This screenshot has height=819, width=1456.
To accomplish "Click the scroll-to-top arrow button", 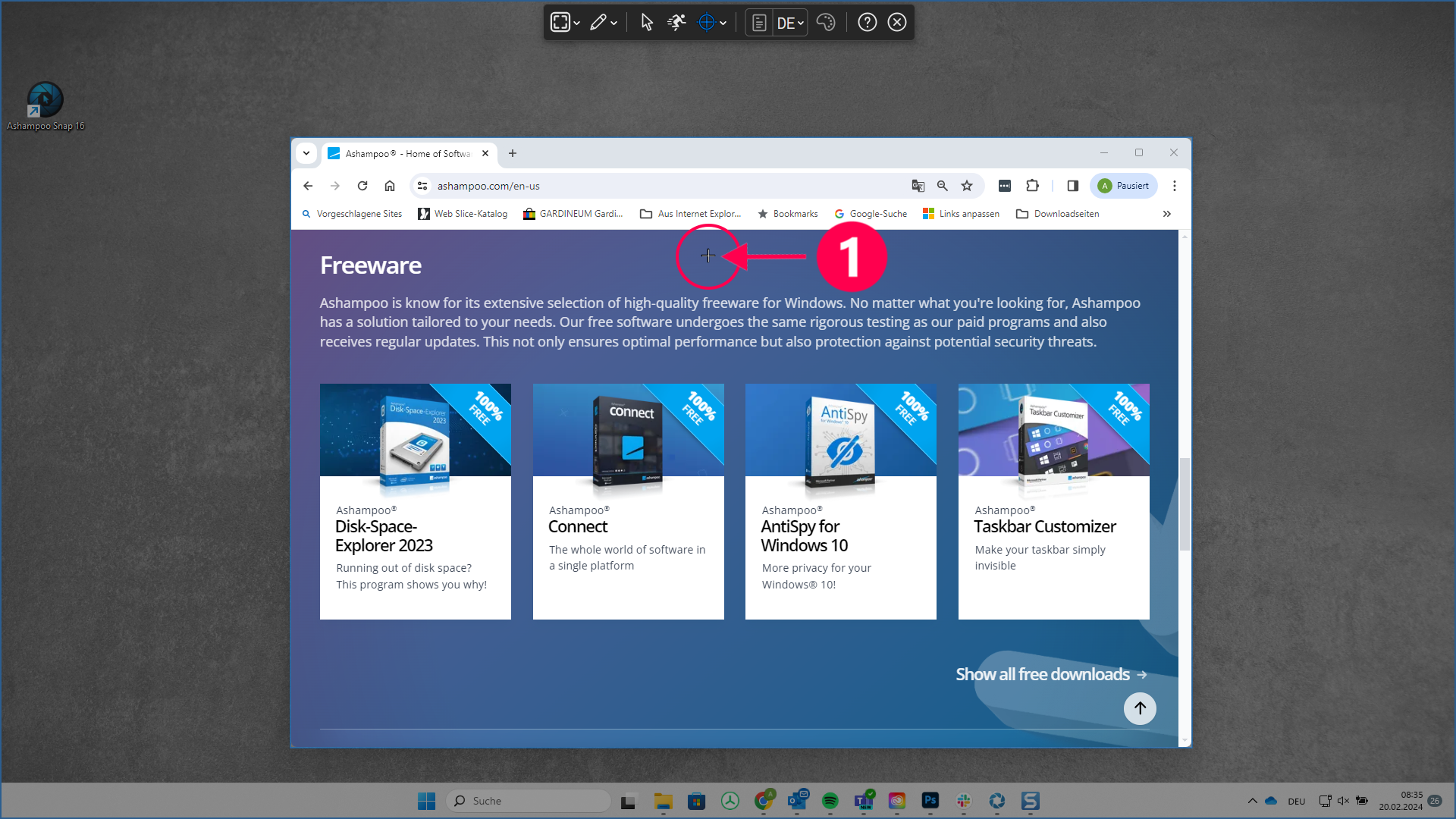I will (1140, 708).
